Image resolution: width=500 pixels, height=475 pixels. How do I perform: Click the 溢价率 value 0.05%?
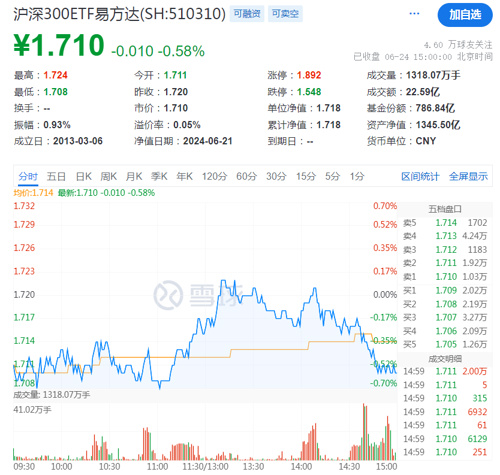(187, 125)
